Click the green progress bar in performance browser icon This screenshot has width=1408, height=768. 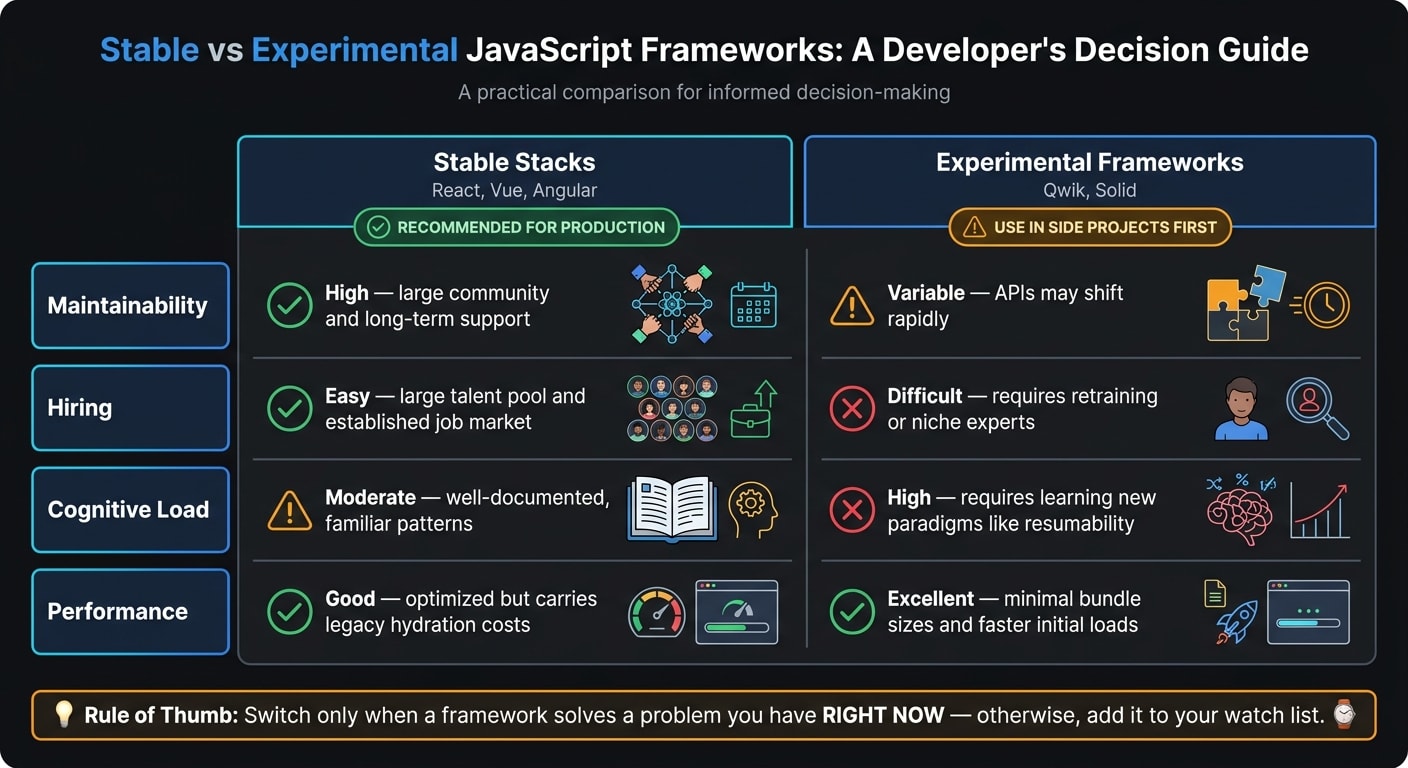737,629
